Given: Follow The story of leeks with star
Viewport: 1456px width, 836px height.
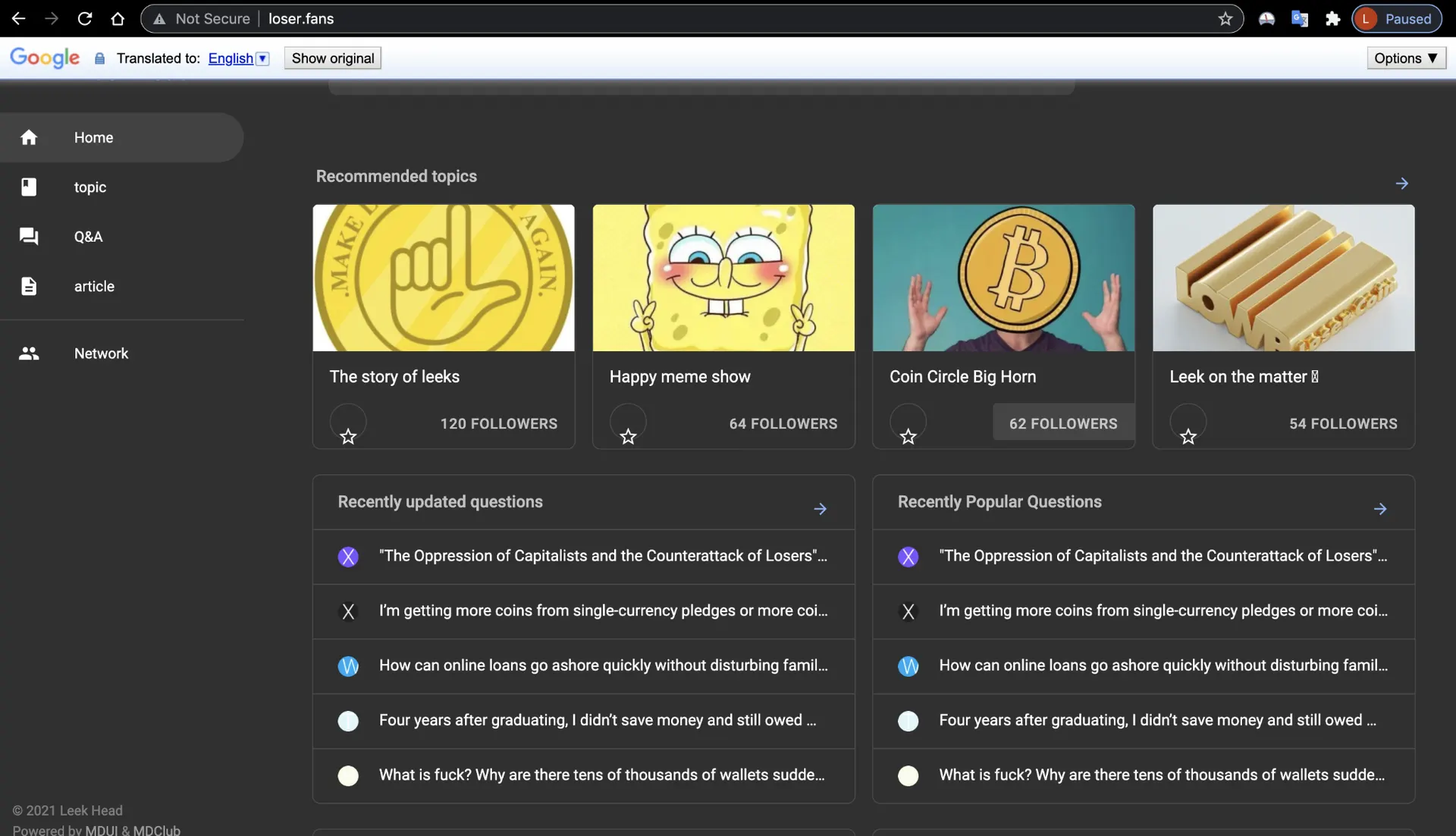Looking at the screenshot, I should click(348, 437).
